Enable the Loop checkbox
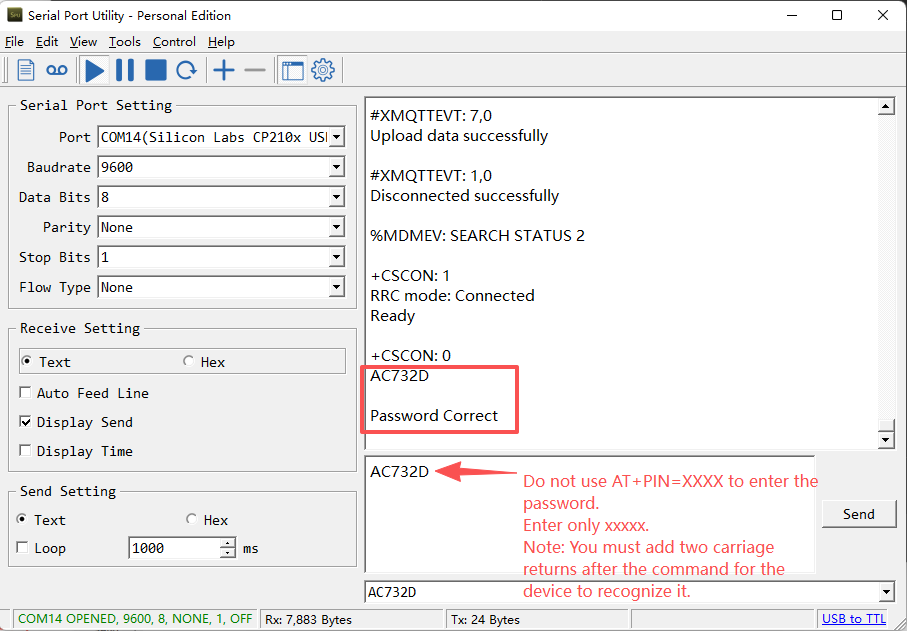The height and width of the screenshot is (631, 907). click(41, 548)
